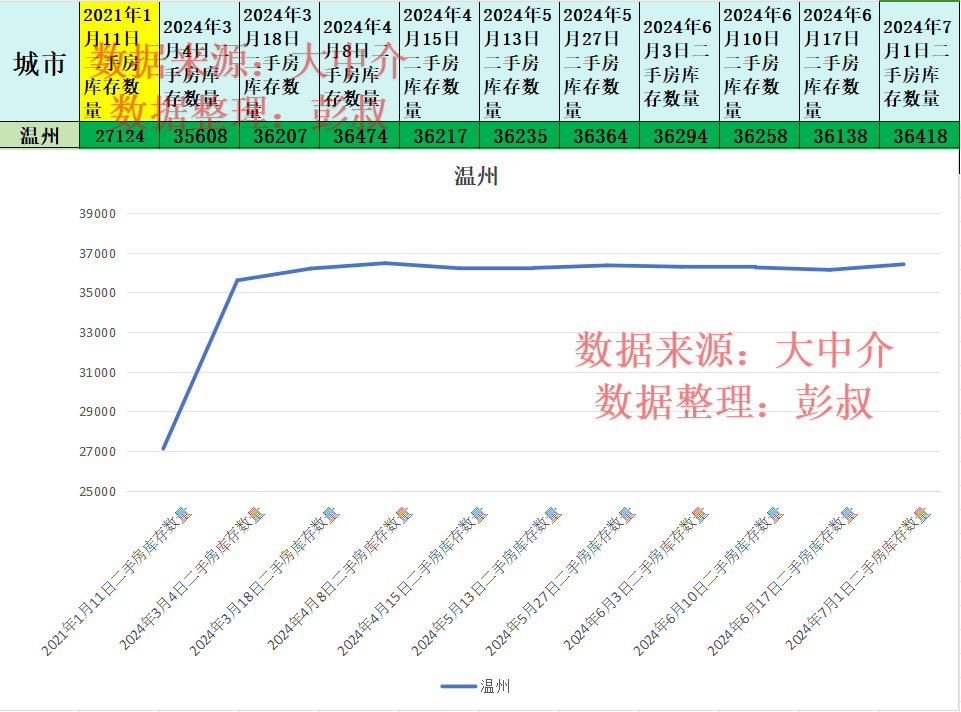Select the cell with value 36474
The image size is (961, 712).
[359, 135]
